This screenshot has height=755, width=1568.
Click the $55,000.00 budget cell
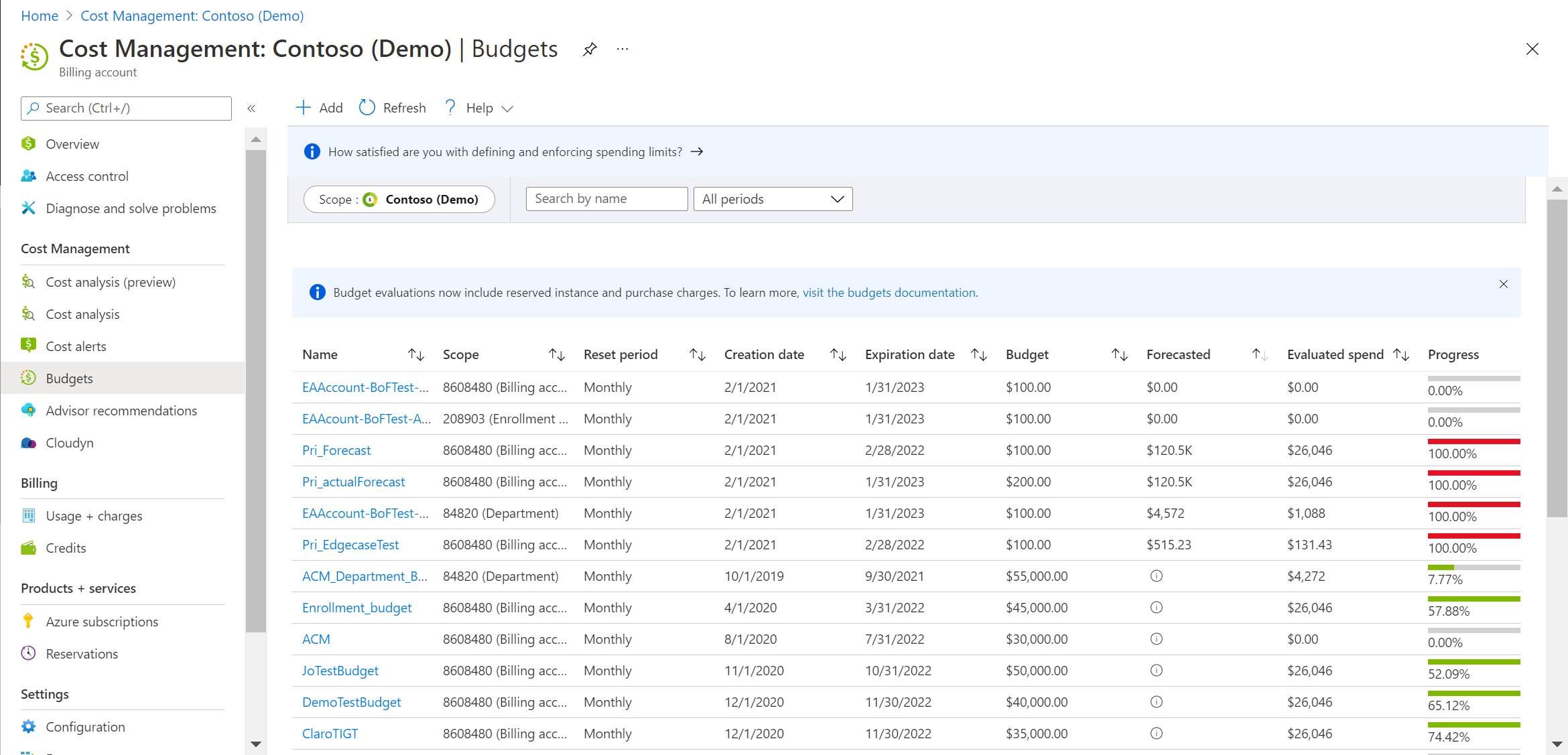click(x=1037, y=576)
